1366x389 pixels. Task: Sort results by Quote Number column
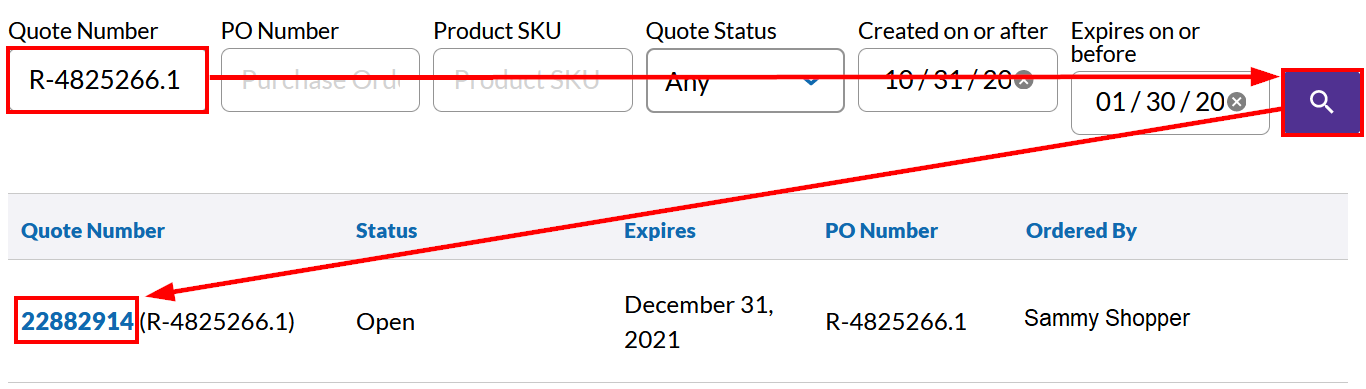[93, 231]
